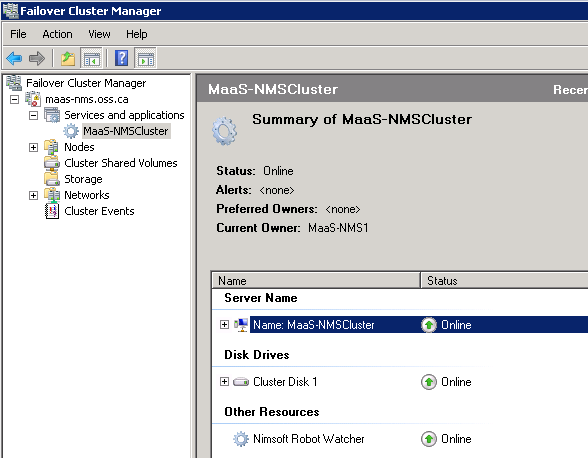The height and width of the screenshot is (458, 588).
Task: Open the File menu
Action: click(x=18, y=34)
